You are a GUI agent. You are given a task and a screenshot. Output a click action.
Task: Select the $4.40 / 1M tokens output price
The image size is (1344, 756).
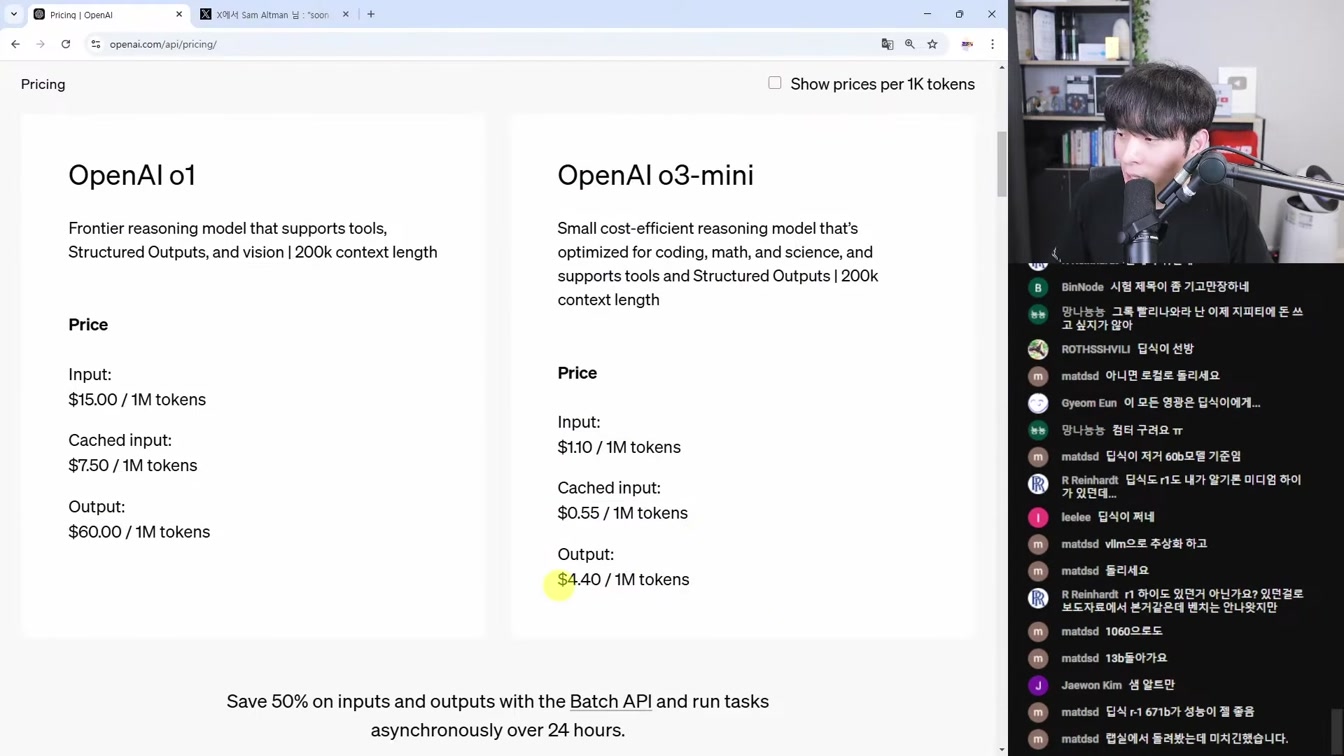623,580
